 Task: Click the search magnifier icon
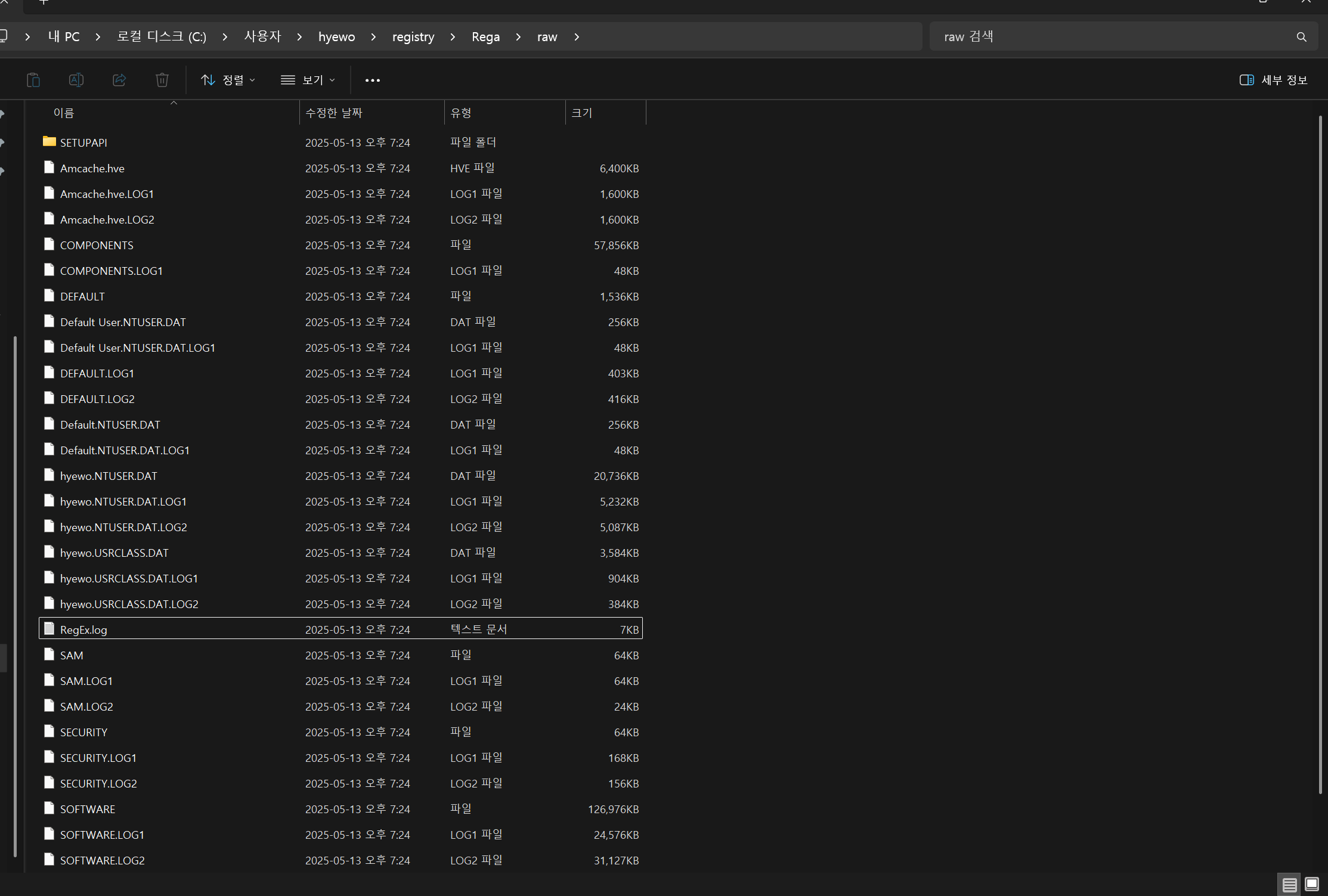pos(1301,37)
